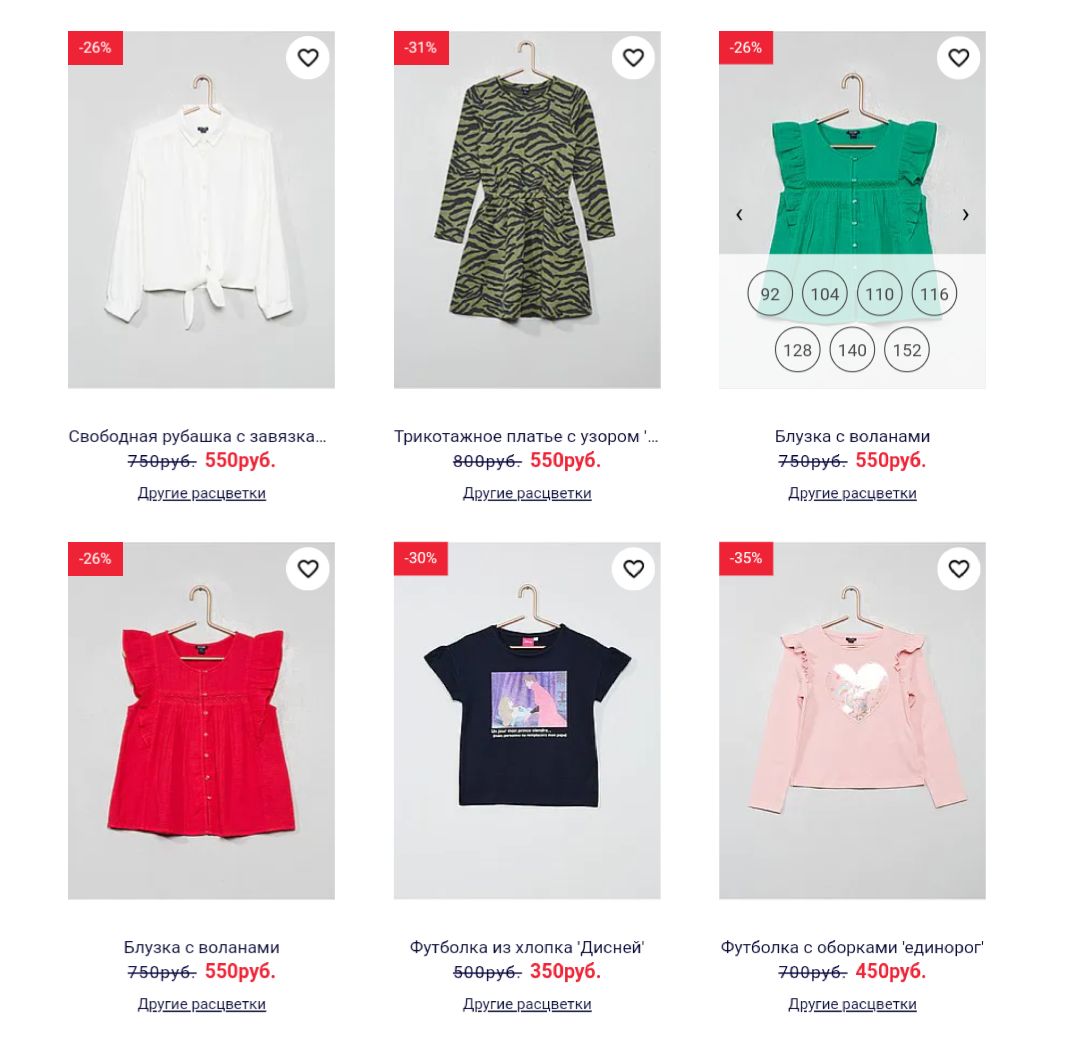Heart the navy Disney T-shirt
This screenshot has width=1080, height=1046.
pyautogui.click(x=634, y=569)
